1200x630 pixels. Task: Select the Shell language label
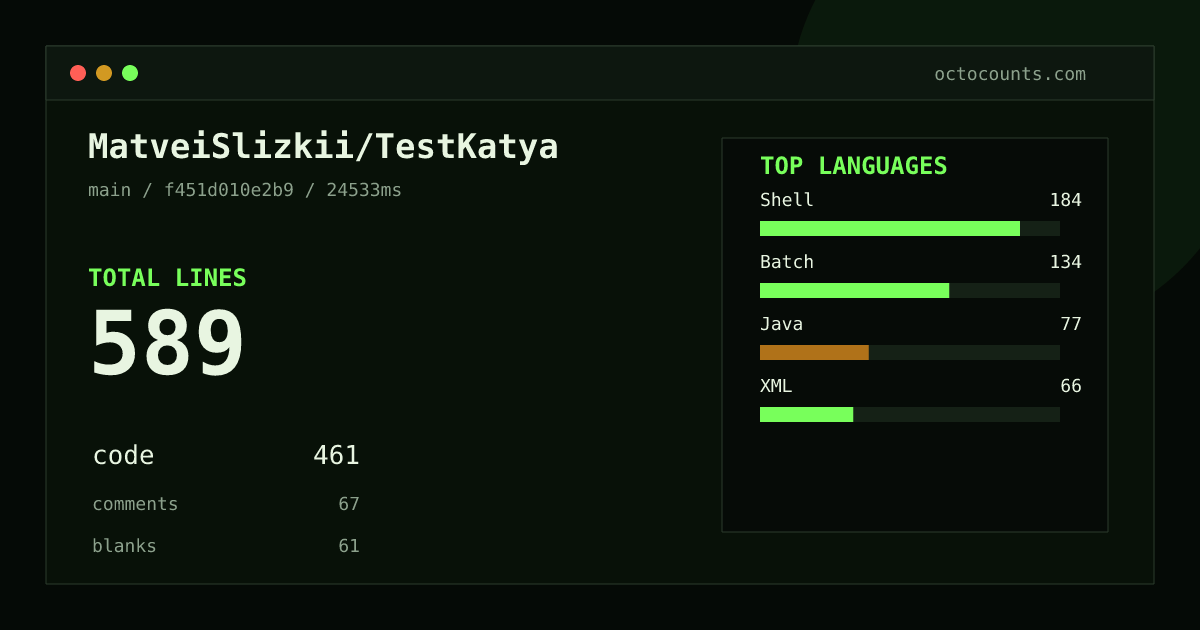[x=787, y=200]
